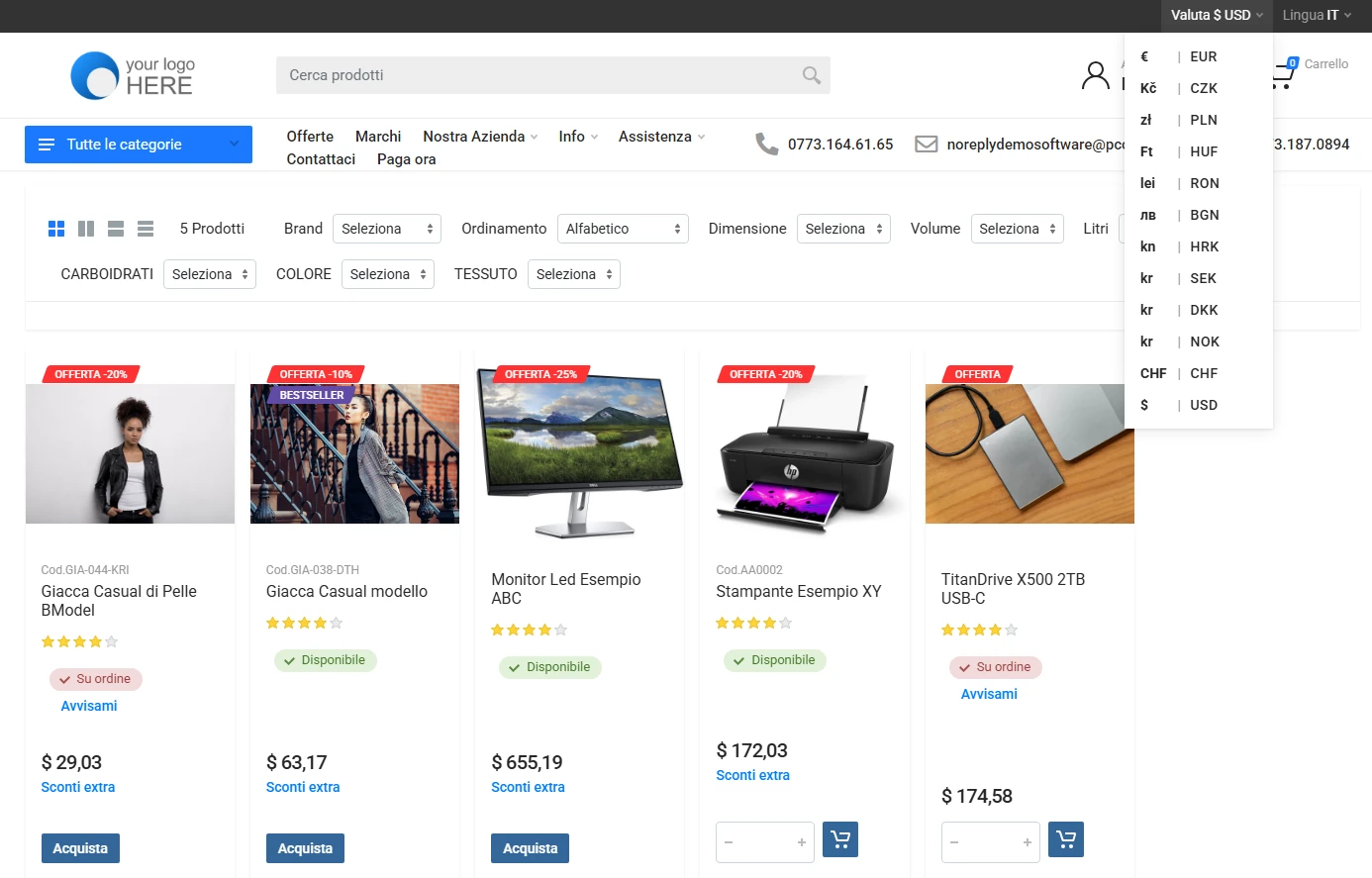1372x878 pixels.
Task: Select CHF currency
Action: coord(1199,373)
